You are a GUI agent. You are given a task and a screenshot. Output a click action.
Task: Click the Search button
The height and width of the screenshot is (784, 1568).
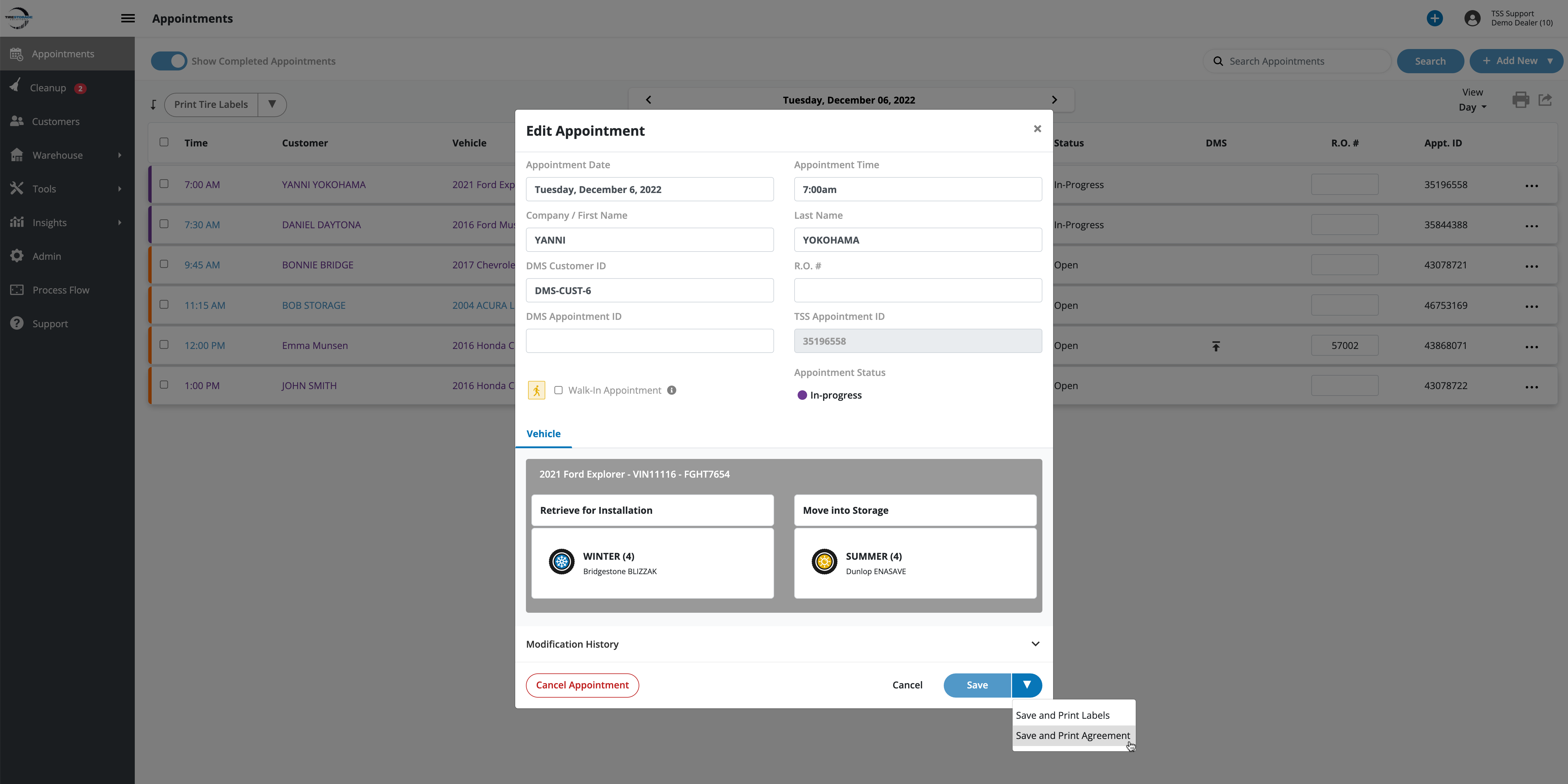pos(1430,61)
